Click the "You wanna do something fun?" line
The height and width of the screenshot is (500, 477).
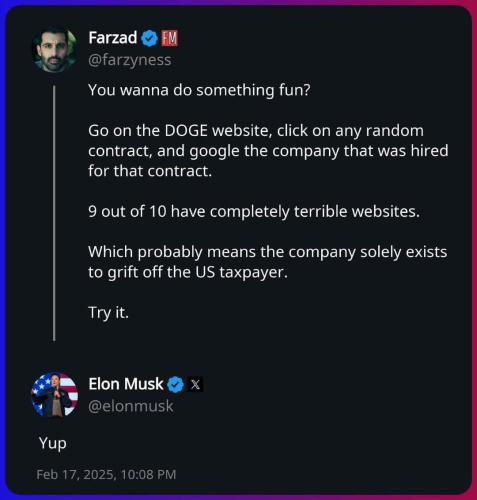click(199, 90)
